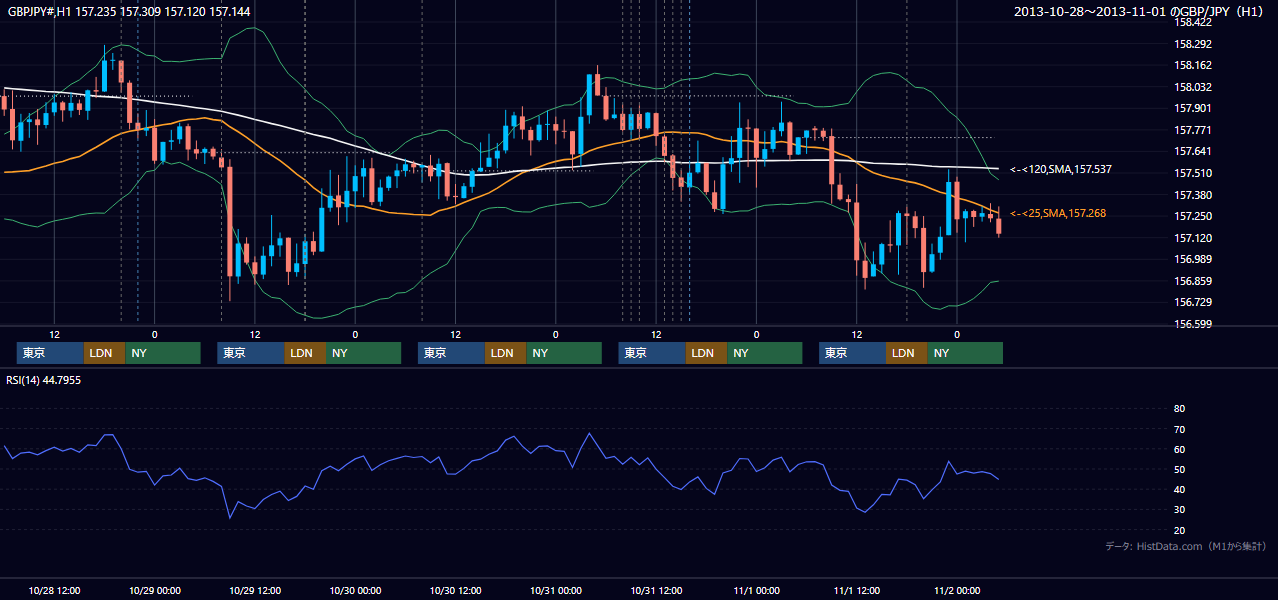Screen dimensions: 1278x600
Task: Click the first 東京 session block
Action: click(50, 353)
